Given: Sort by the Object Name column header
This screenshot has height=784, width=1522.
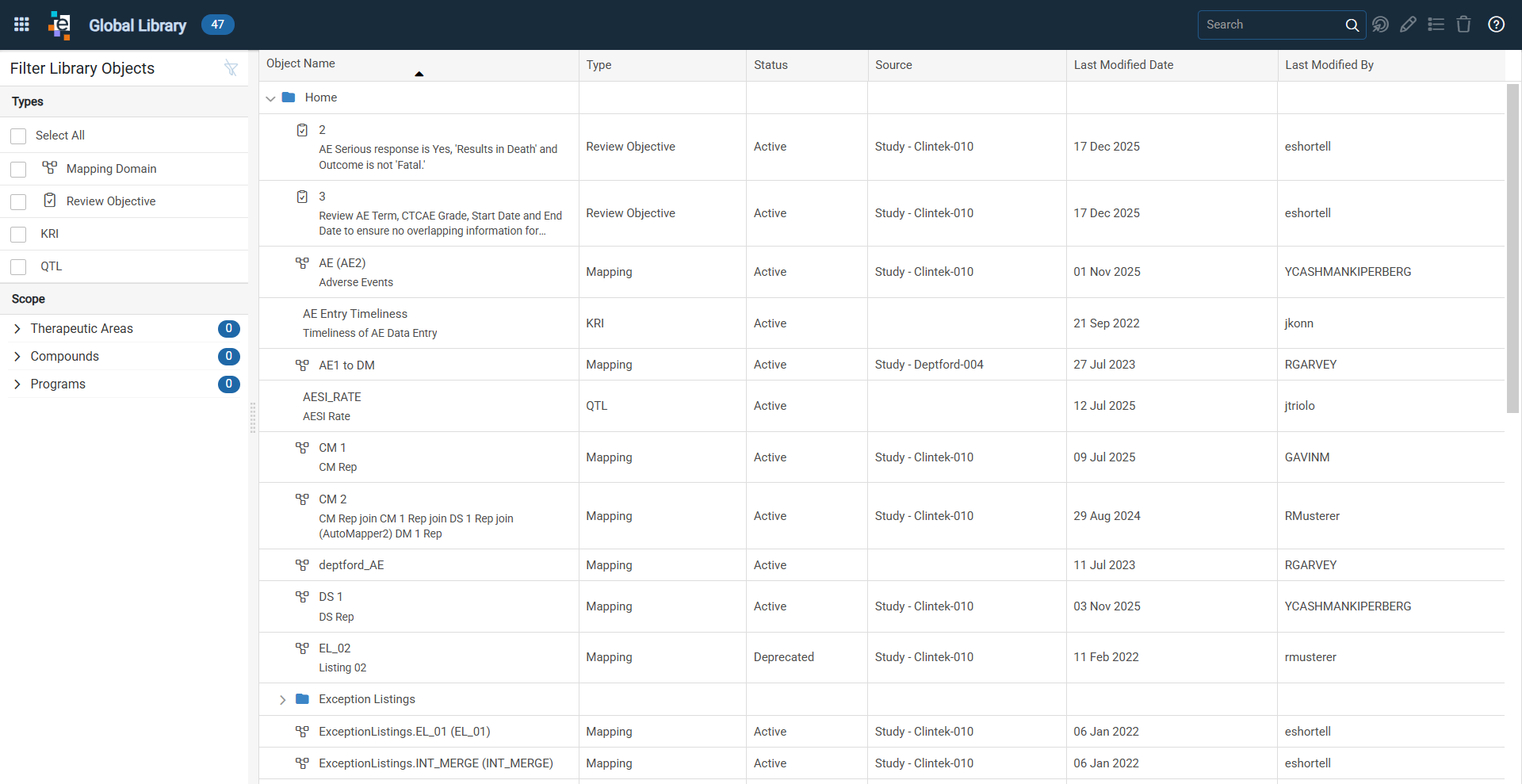Looking at the screenshot, I should pos(300,63).
